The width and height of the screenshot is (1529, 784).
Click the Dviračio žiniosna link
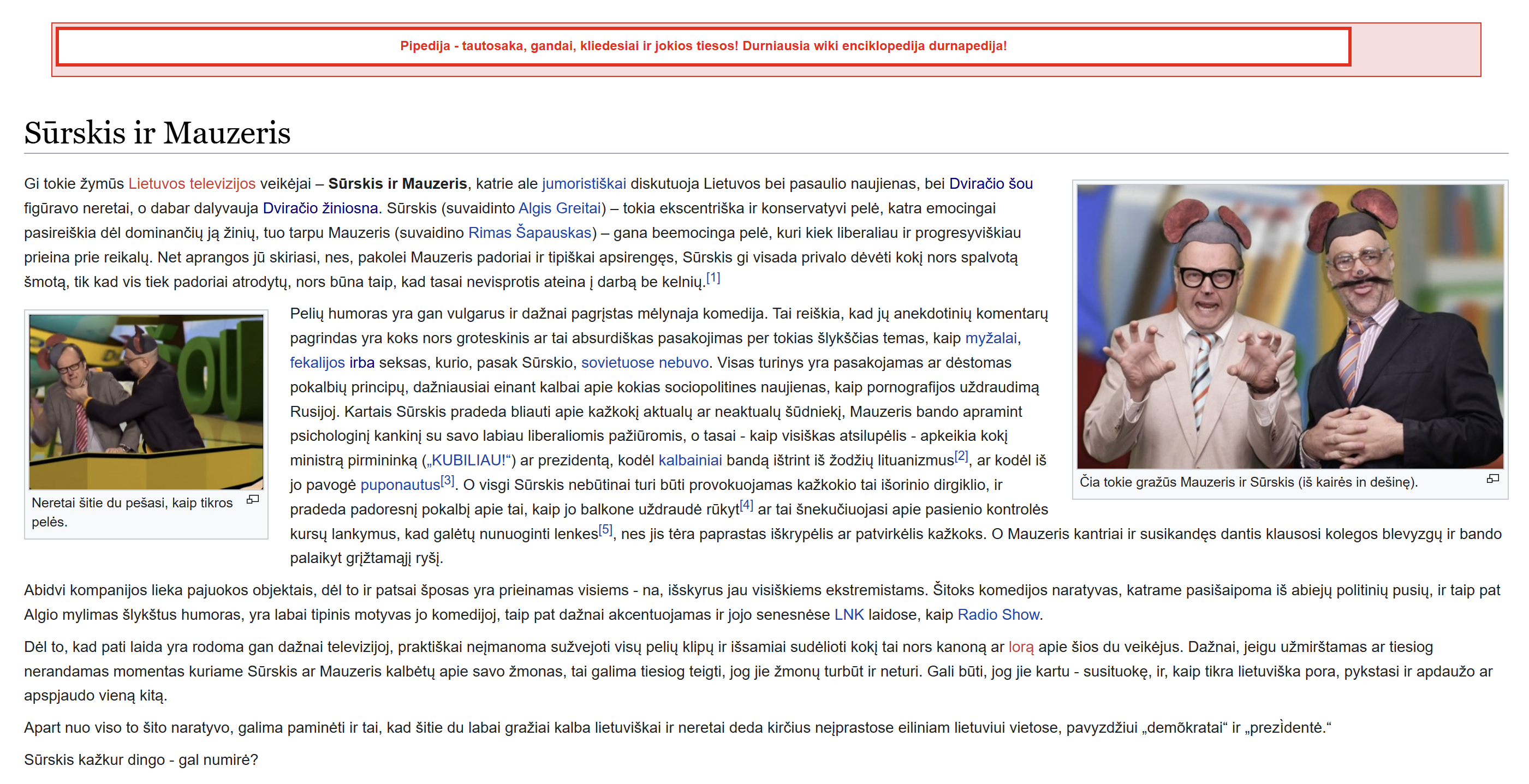[x=320, y=208]
